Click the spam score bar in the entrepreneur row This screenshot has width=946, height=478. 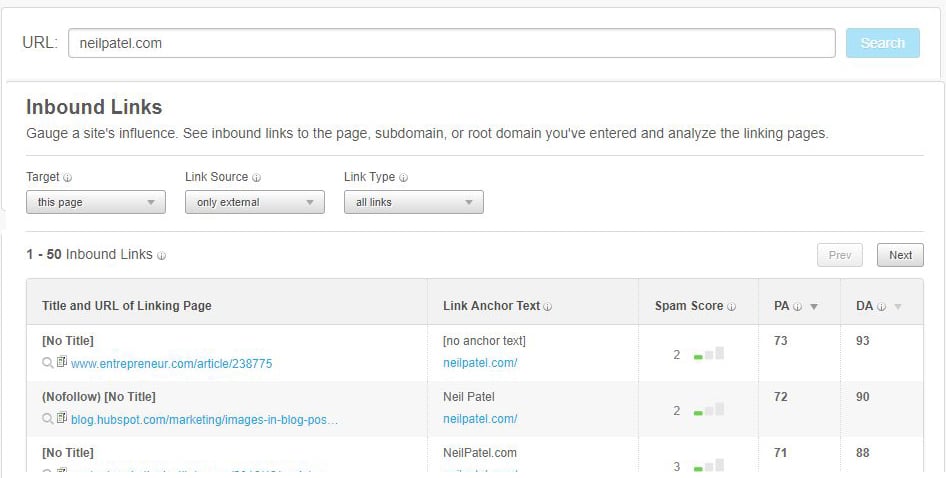click(709, 354)
